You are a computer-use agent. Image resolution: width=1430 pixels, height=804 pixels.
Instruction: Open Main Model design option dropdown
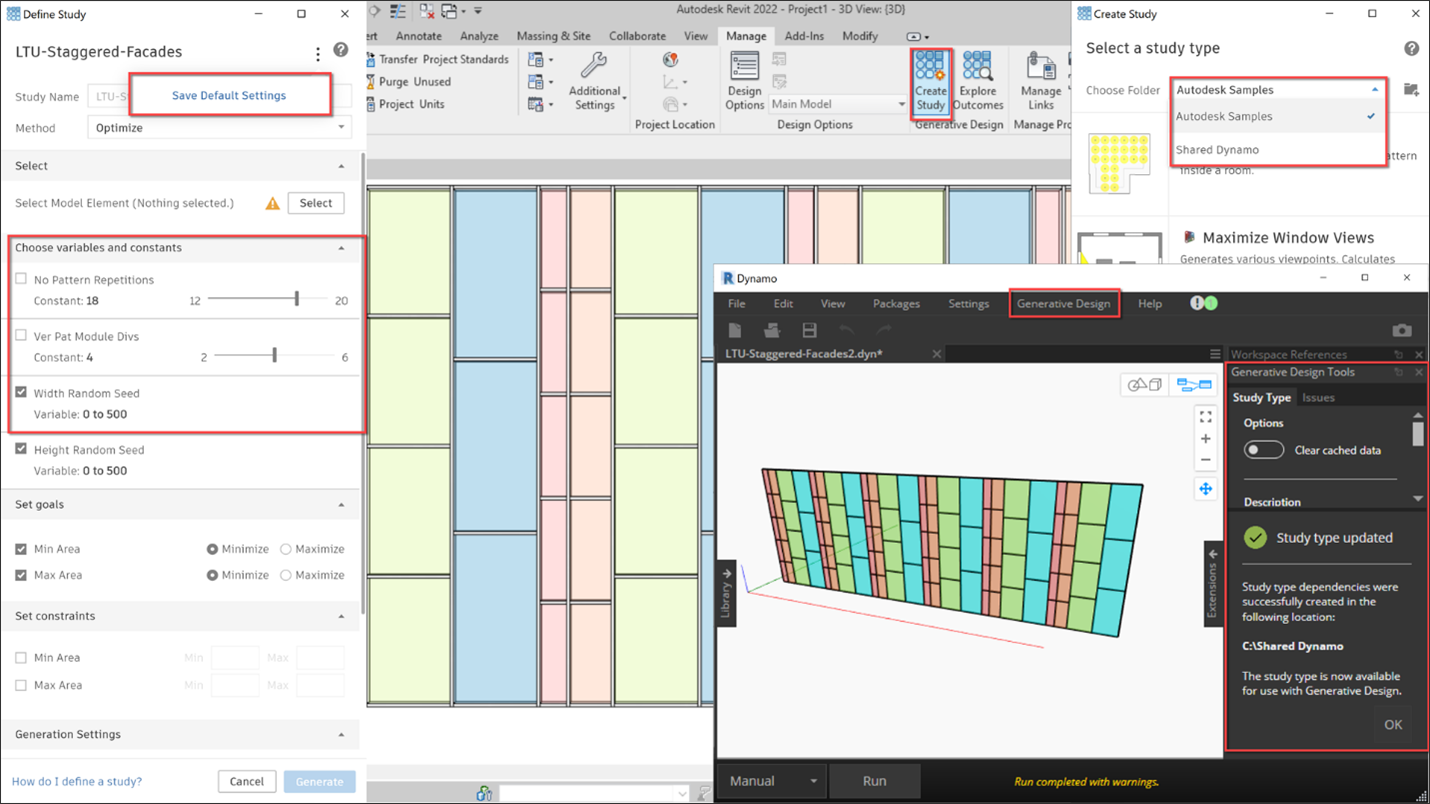[x=837, y=104]
